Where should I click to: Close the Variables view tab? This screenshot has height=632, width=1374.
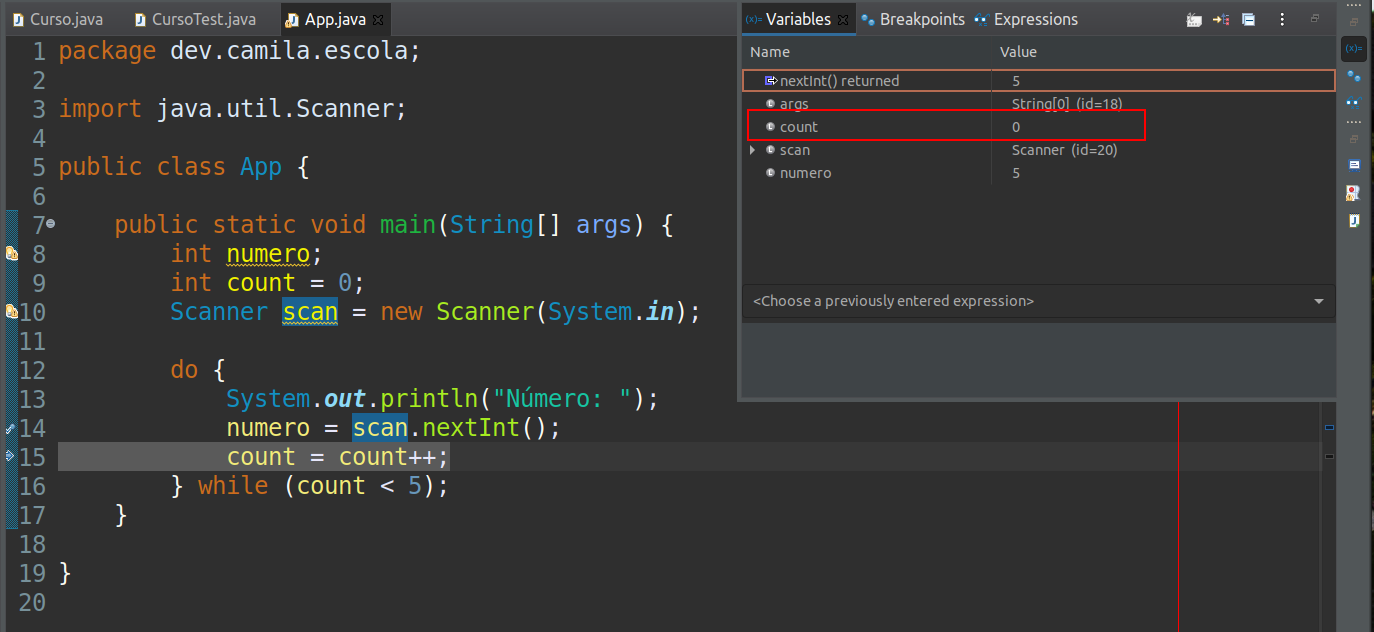[843, 20]
